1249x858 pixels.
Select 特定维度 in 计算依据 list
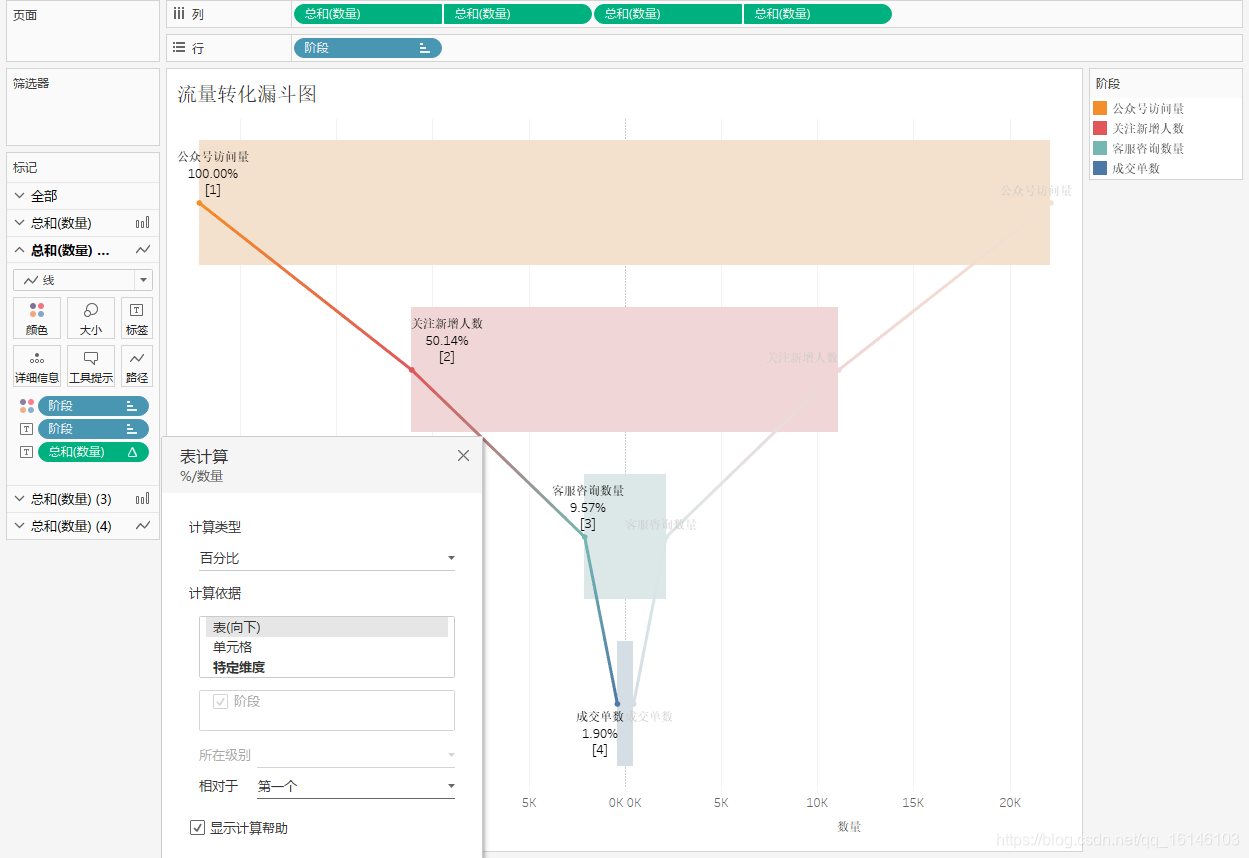click(327, 667)
